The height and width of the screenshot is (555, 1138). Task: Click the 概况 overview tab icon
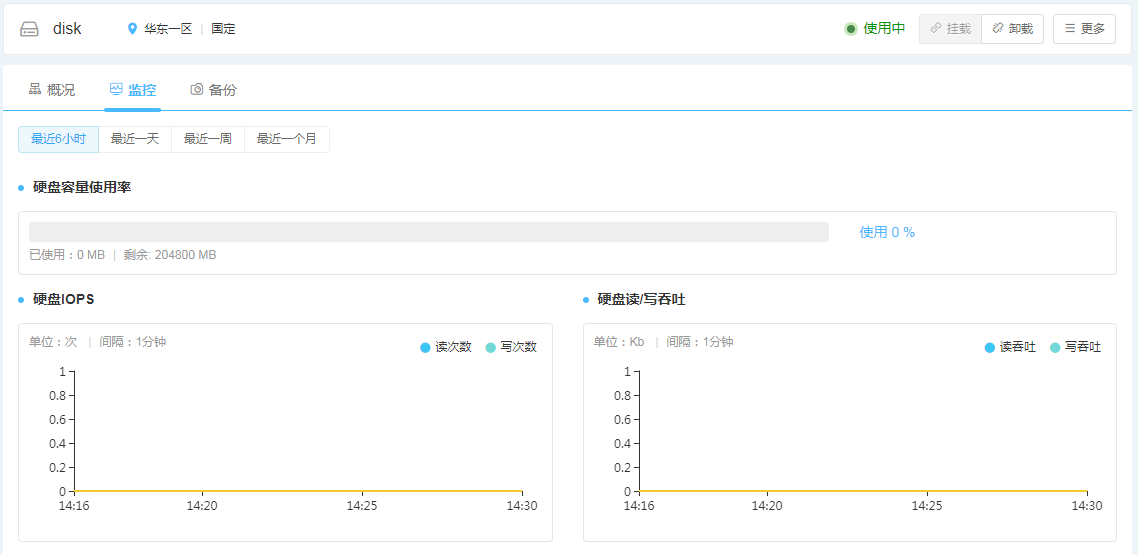35,89
